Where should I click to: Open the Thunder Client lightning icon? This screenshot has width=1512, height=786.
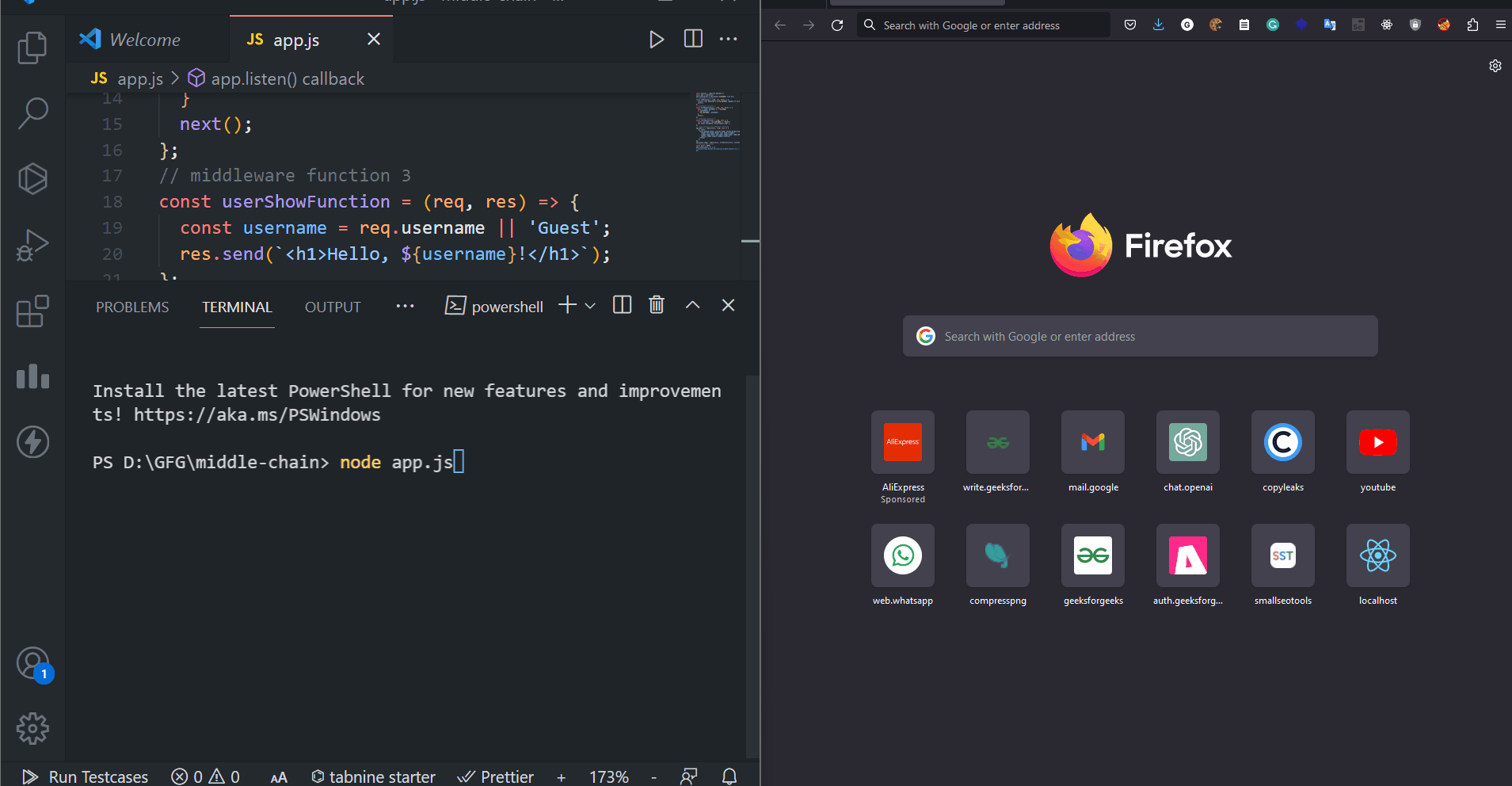[32, 442]
